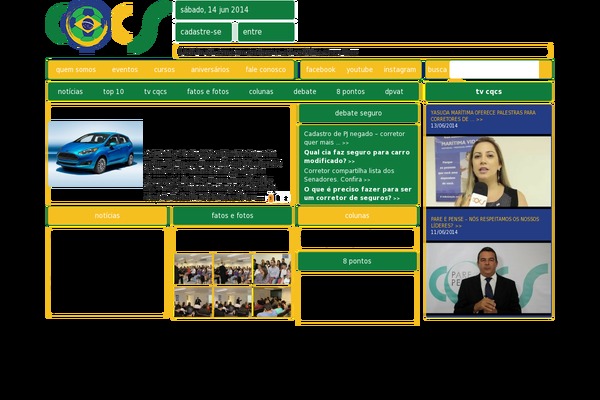Viewport: 600px width, 400px height.
Task: Open the quem somos menu item
Action: point(76,70)
